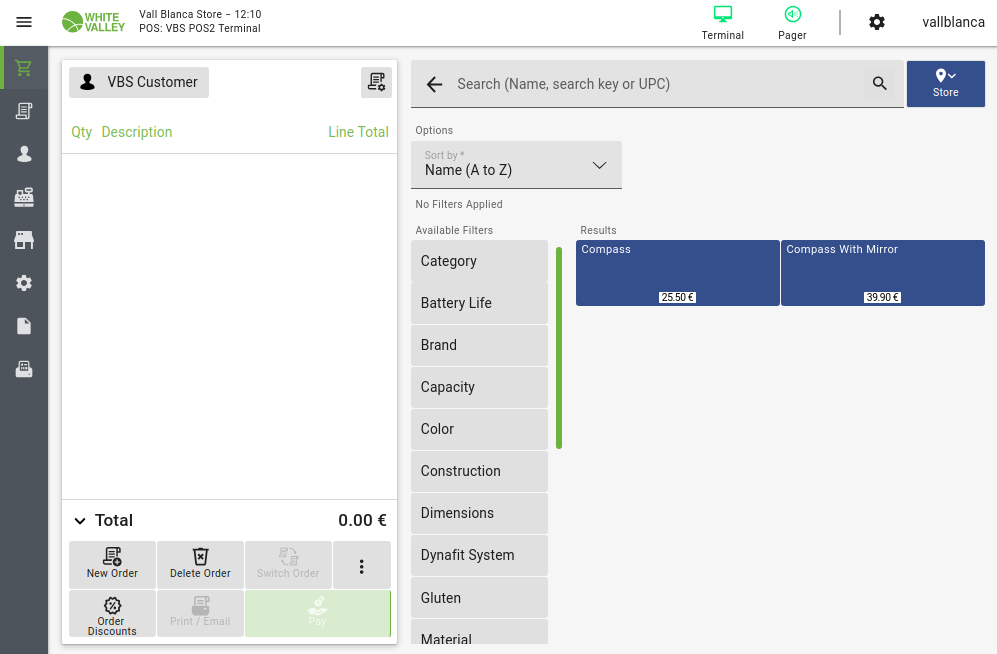The width and height of the screenshot is (997, 654).
Task: Open the cash register sidebar icon
Action: pyautogui.click(x=24, y=197)
